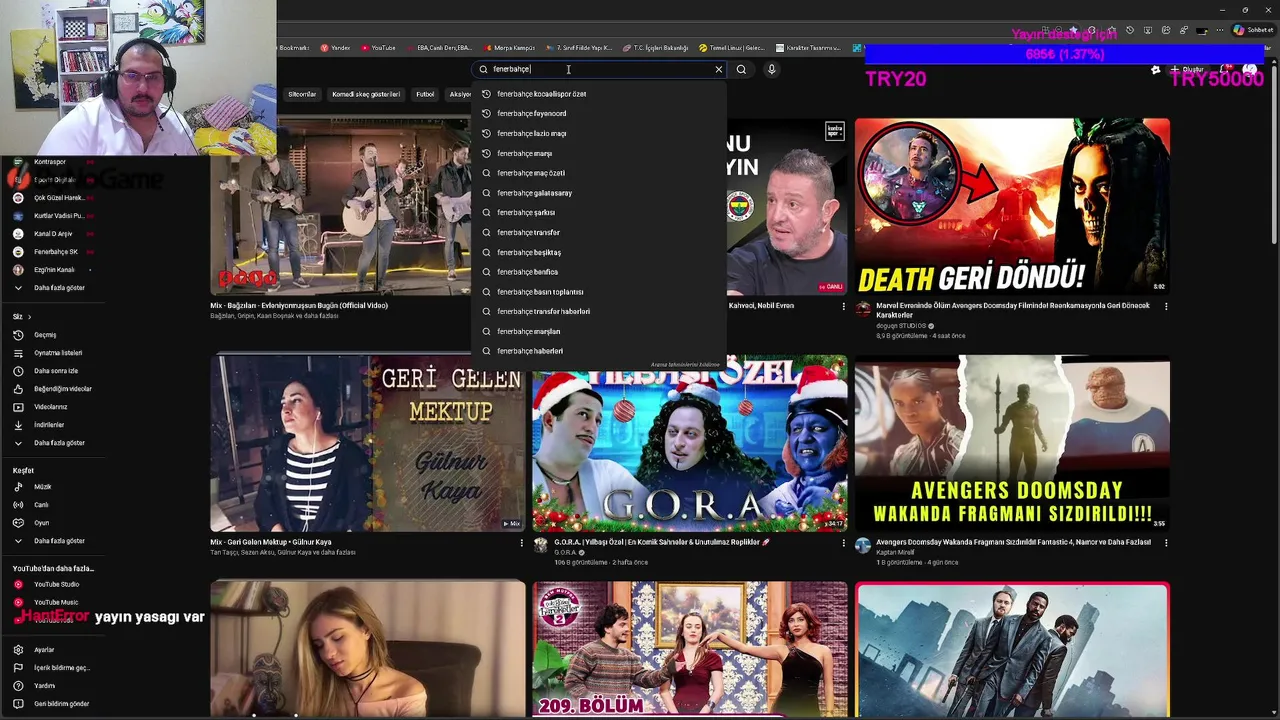Choose suggestion 'fenerbahçe basın toplantısı'
This screenshot has height=720, width=1280.
(599, 292)
